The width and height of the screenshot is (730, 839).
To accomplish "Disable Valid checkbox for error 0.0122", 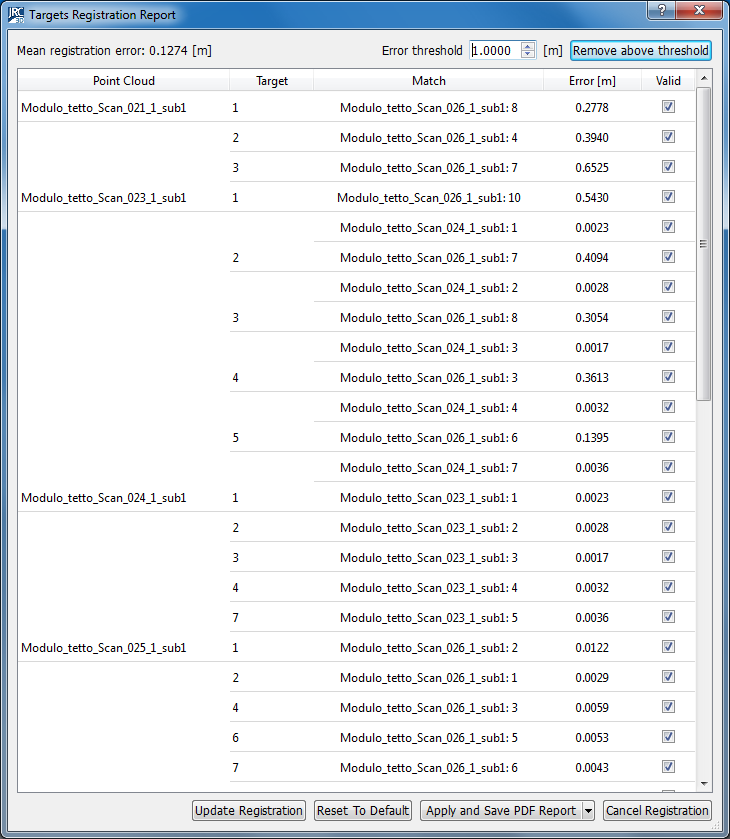I will [668, 647].
